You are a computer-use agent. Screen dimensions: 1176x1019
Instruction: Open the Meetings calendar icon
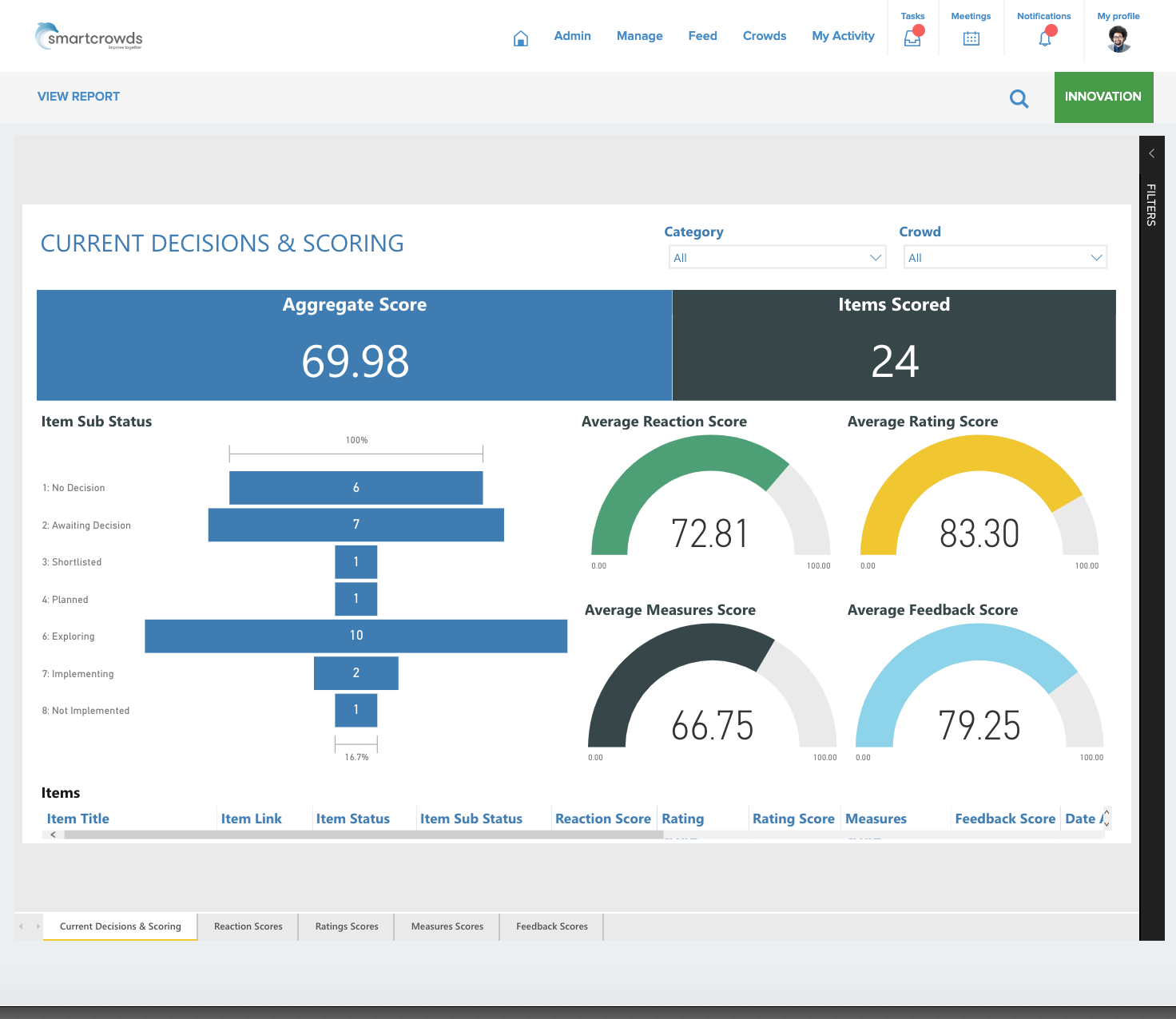(971, 38)
